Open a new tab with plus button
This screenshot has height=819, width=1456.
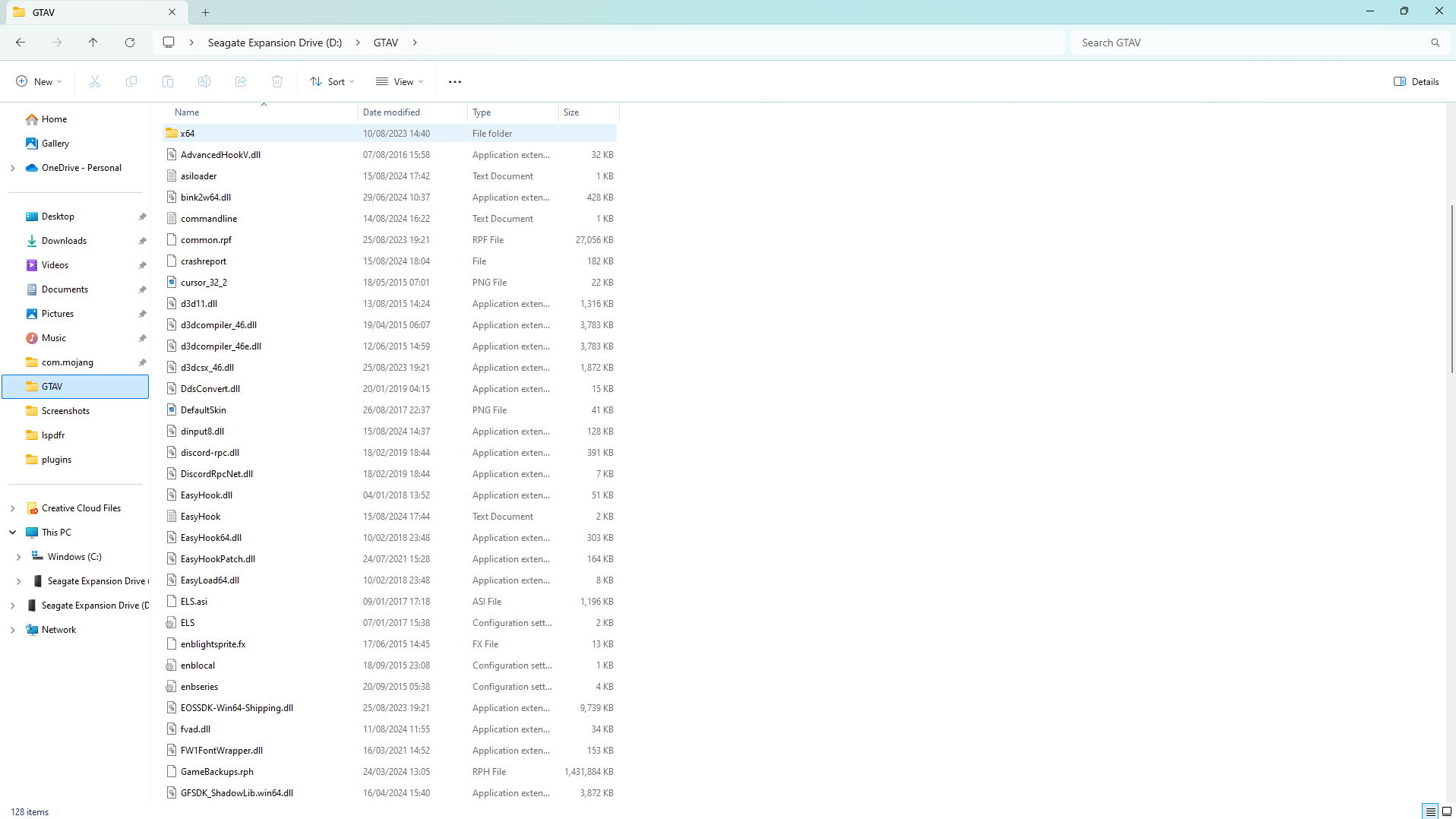pyautogui.click(x=206, y=12)
